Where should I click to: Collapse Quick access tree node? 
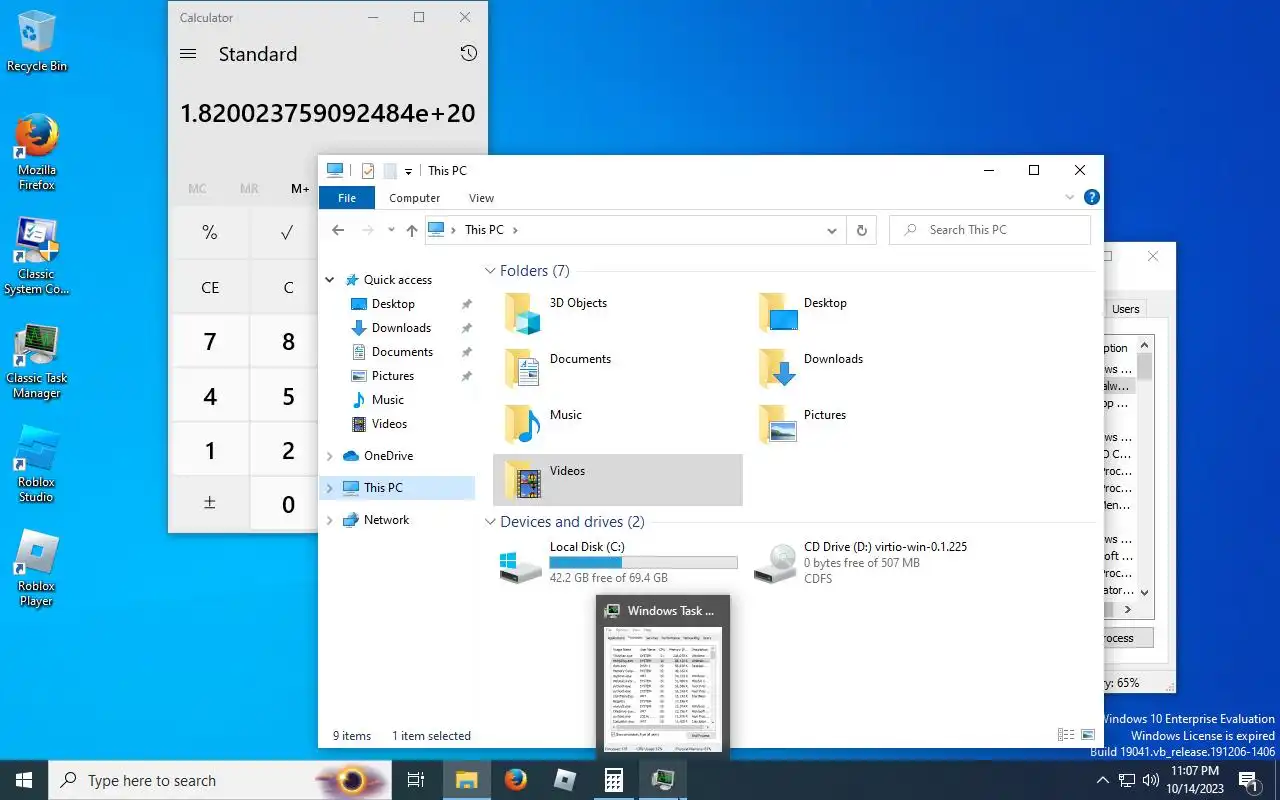[x=330, y=280]
